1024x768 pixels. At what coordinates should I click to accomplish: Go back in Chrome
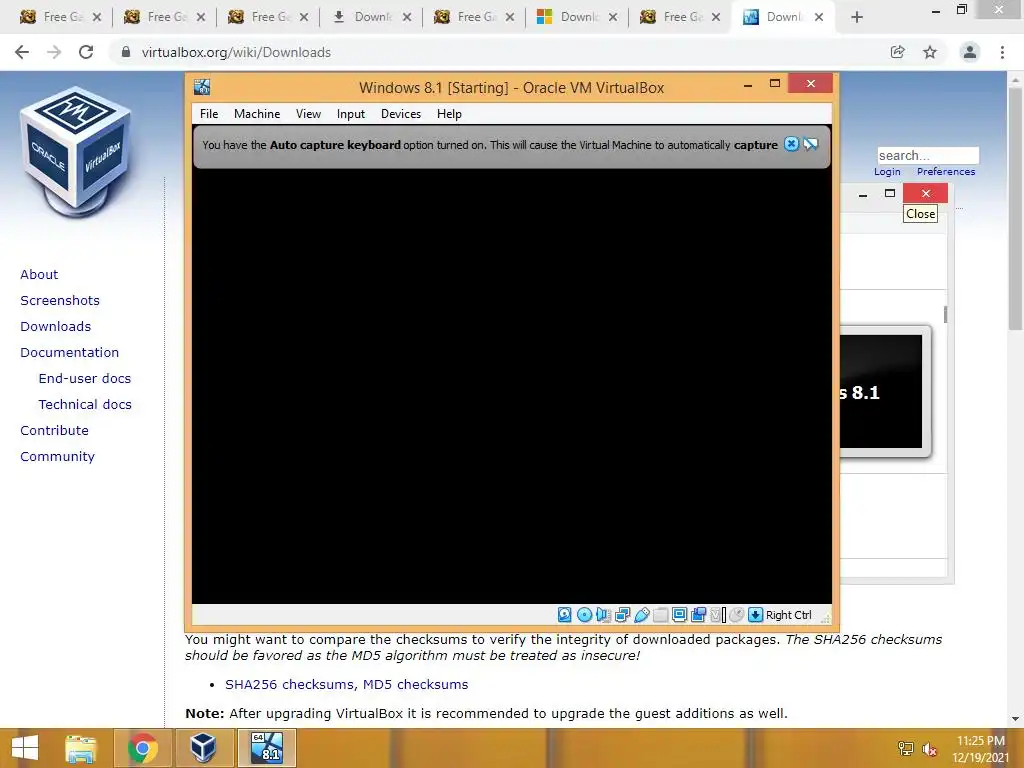[22, 52]
